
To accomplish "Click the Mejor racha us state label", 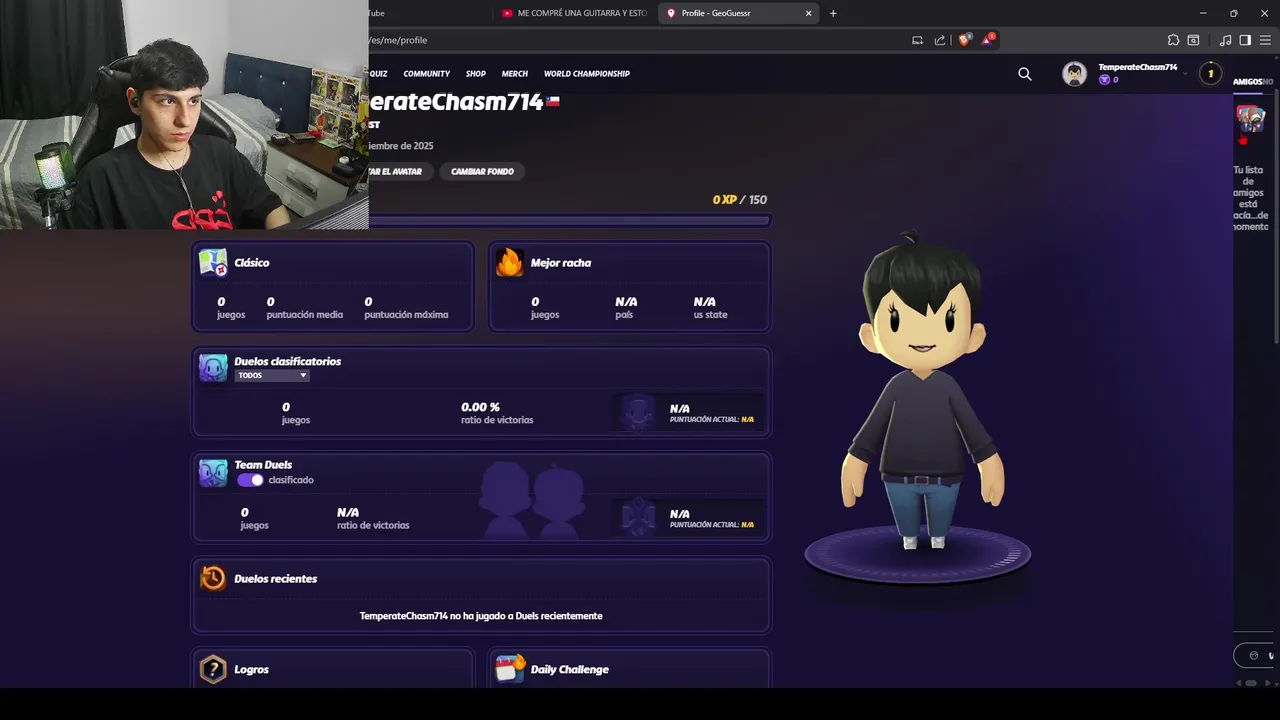I will 710,315.
